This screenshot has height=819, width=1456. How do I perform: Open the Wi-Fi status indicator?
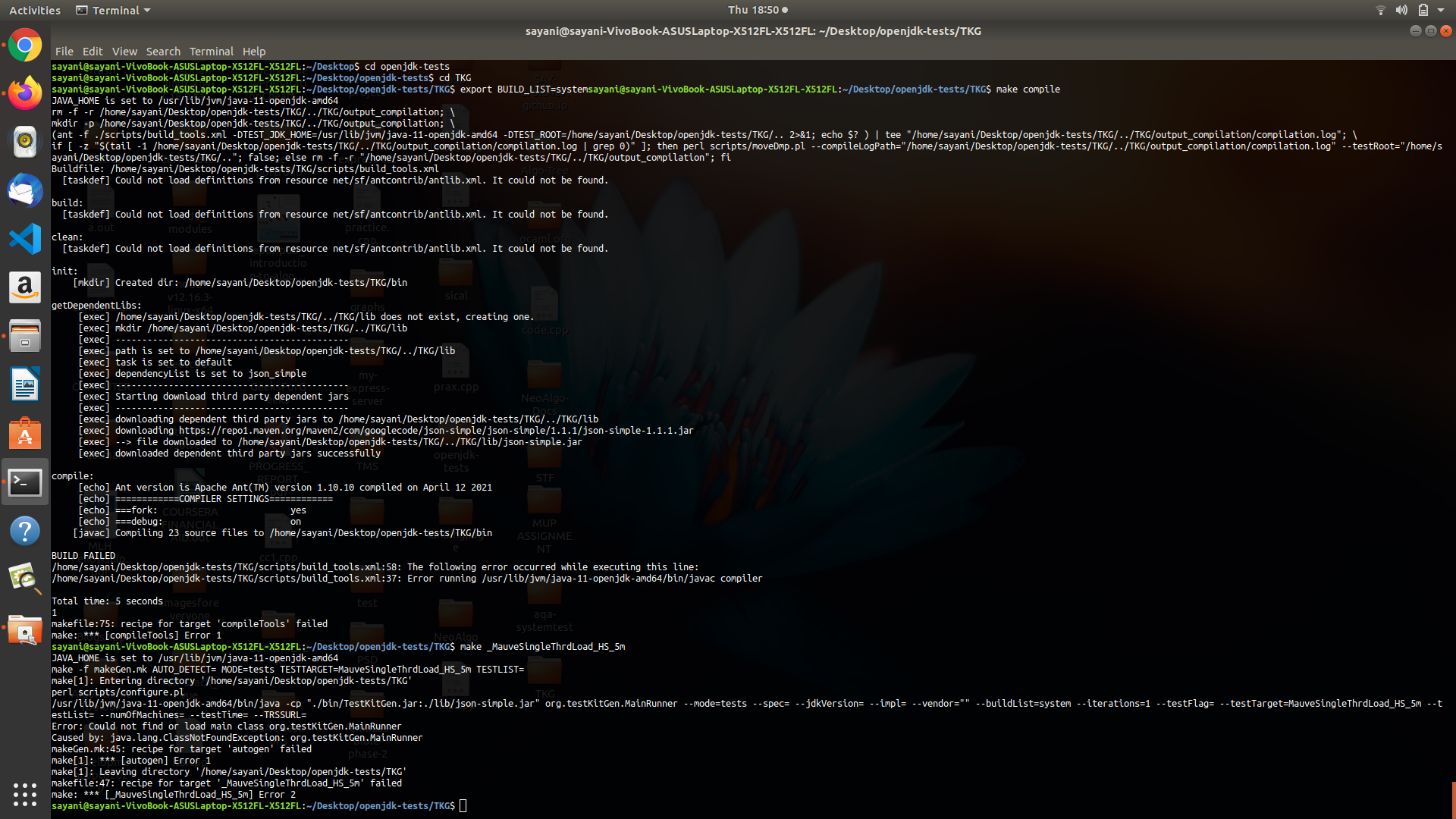tap(1380, 10)
